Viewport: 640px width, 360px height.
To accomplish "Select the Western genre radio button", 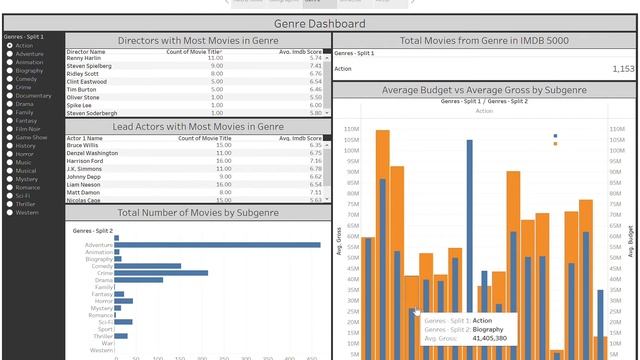I will pos(10,213).
